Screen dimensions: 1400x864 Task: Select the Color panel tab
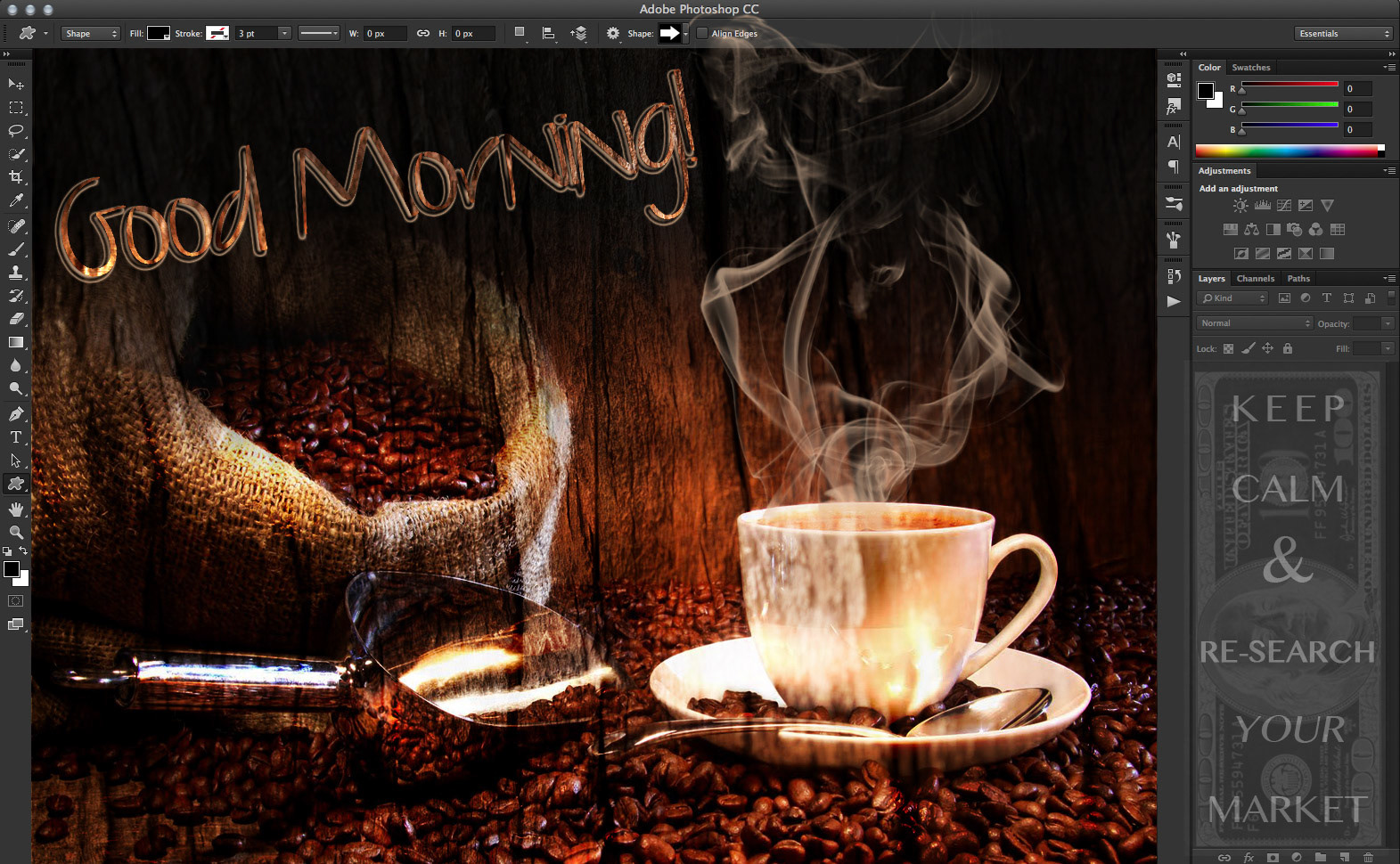click(x=1209, y=68)
